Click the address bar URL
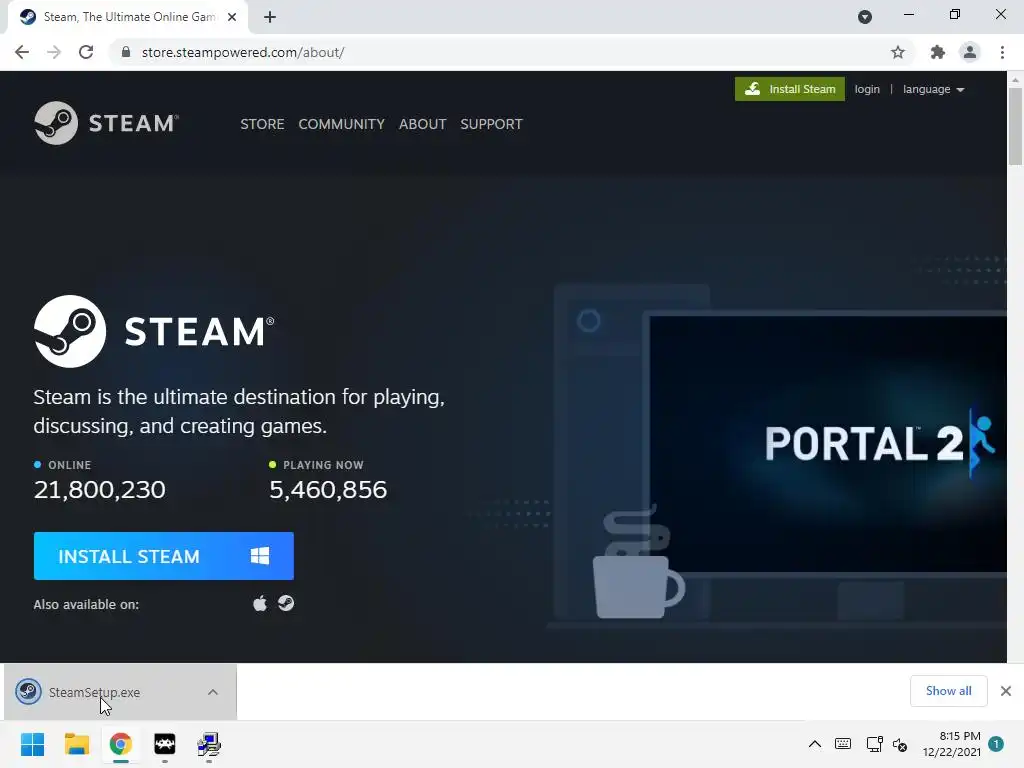This screenshot has width=1024, height=768. tap(243, 52)
